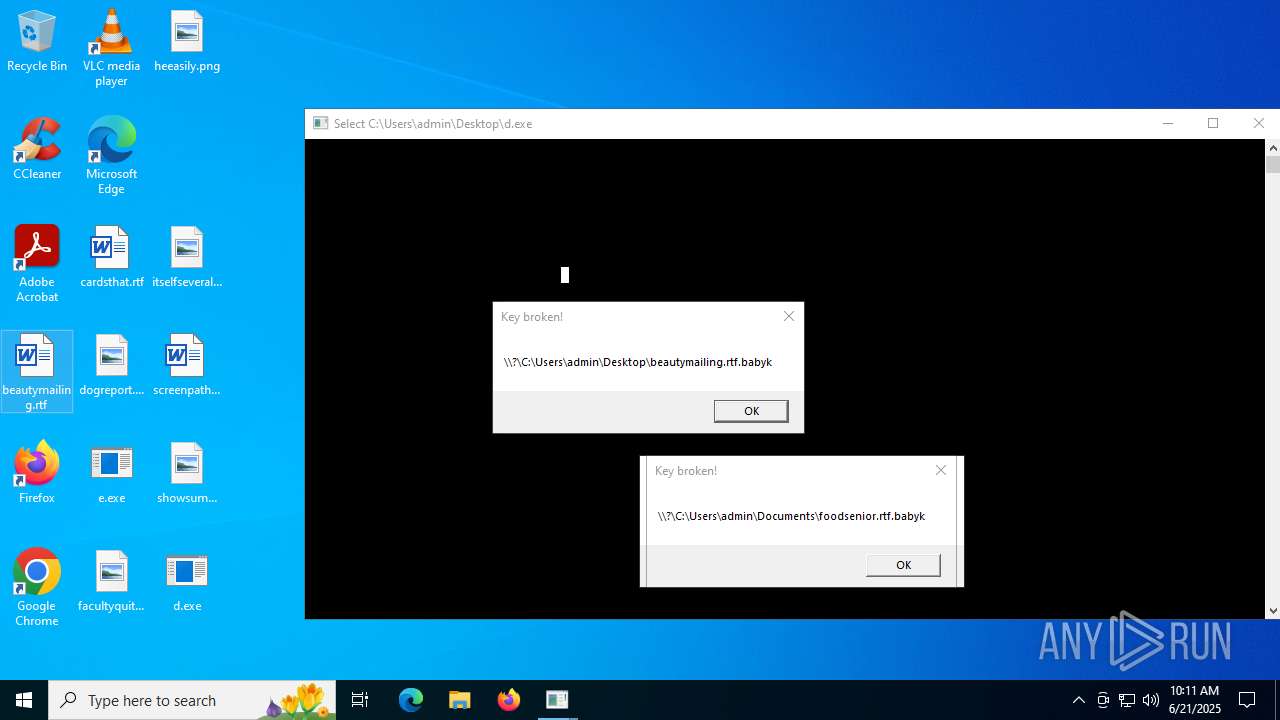Click the console vertical scrollbar thumb
Image resolution: width=1280 pixels, height=720 pixels.
pyautogui.click(x=1273, y=165)
